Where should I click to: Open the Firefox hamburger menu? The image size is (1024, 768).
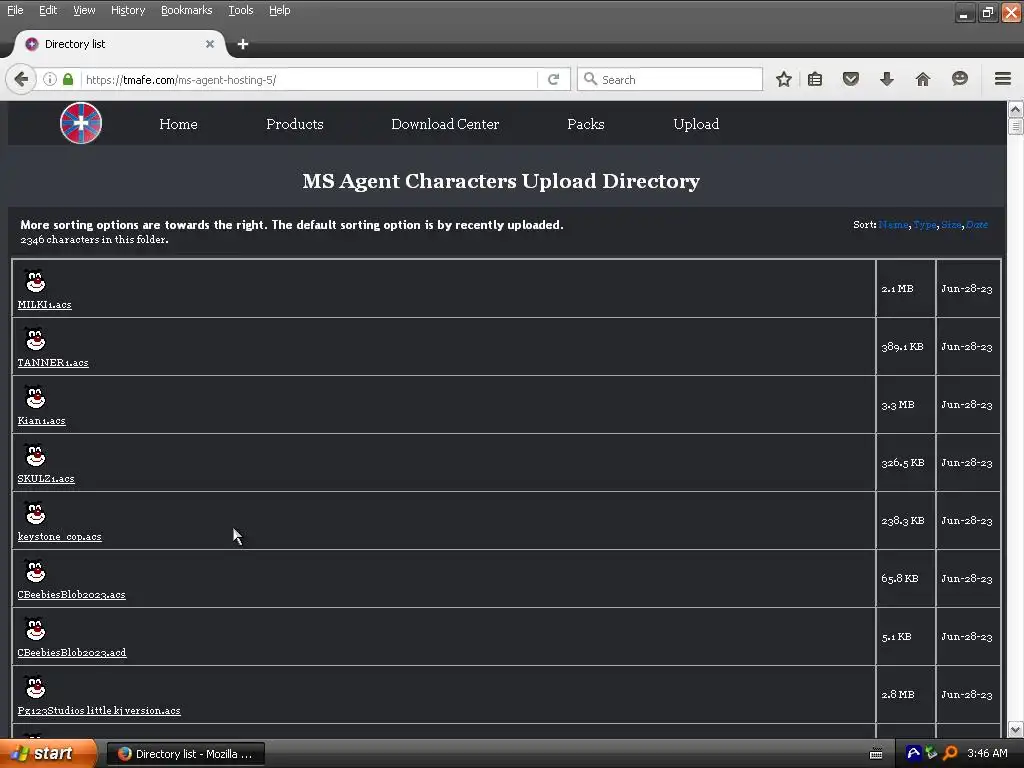[x=1003, y=80]
